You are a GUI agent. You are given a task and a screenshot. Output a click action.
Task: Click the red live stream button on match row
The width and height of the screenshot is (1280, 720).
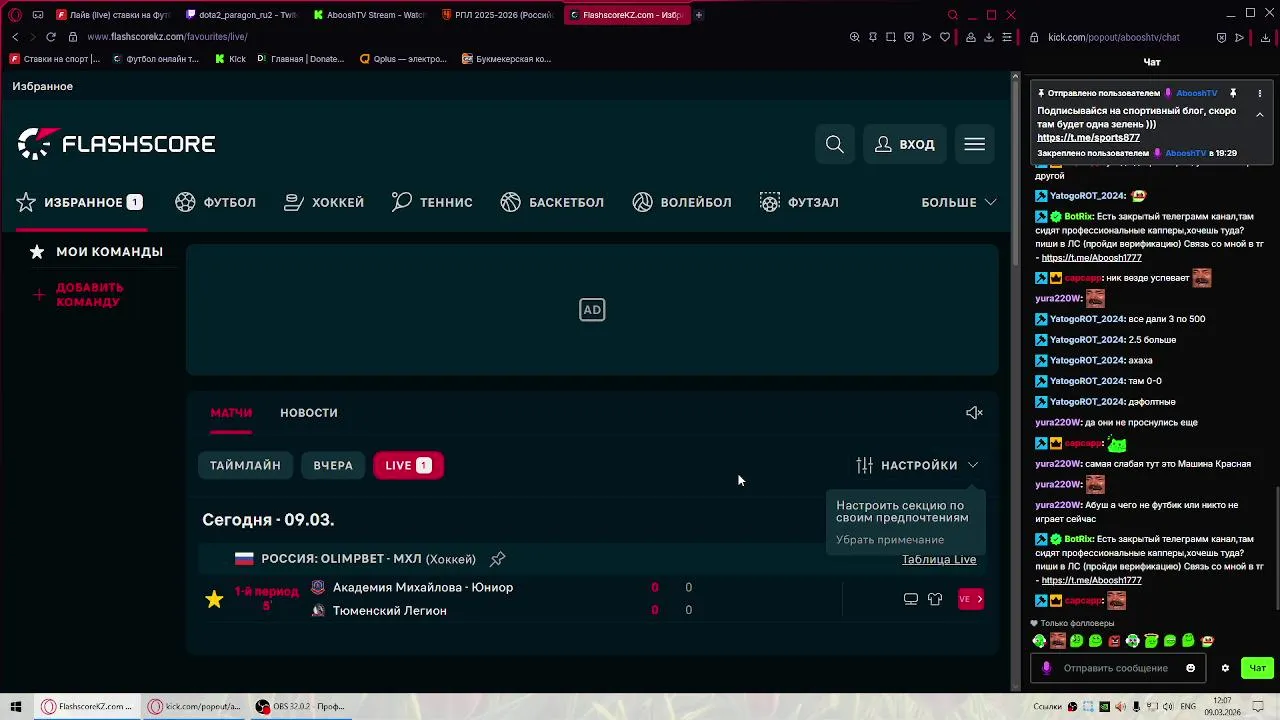point(971,599)
